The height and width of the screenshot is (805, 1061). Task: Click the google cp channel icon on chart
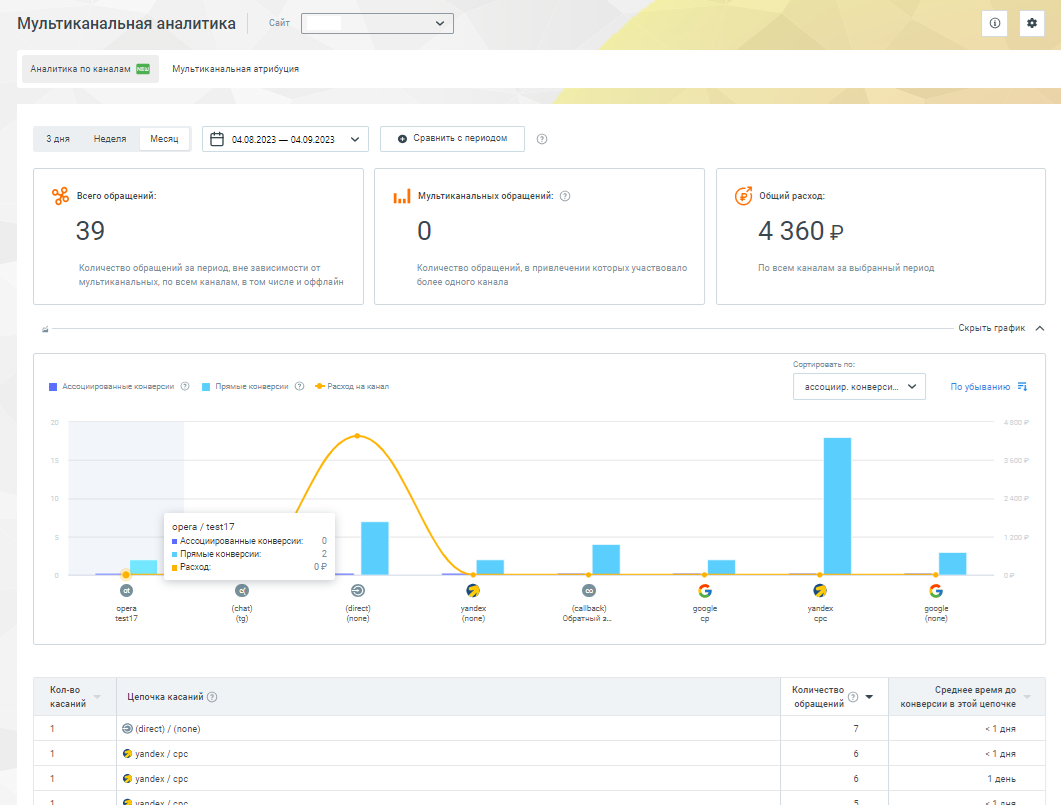click(704, 591)
